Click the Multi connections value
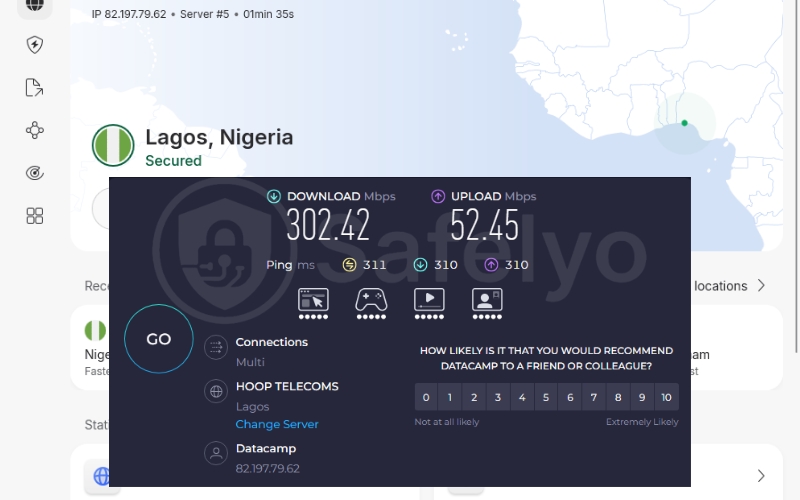 click(x=250, y=362)
